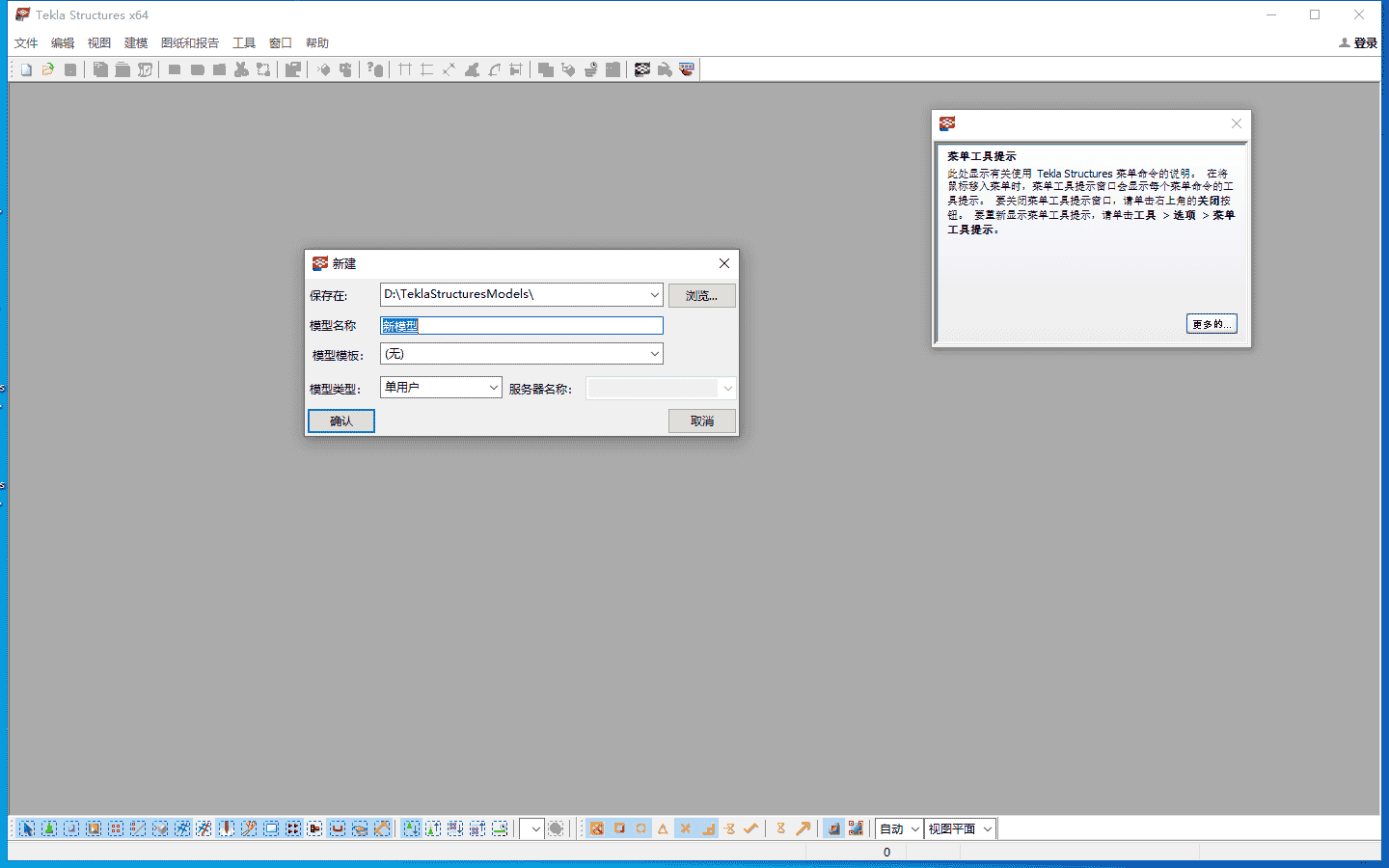Expand the 模型模板 template dropdown
This screenshot has width=1389, height=868.
point(654,354)
